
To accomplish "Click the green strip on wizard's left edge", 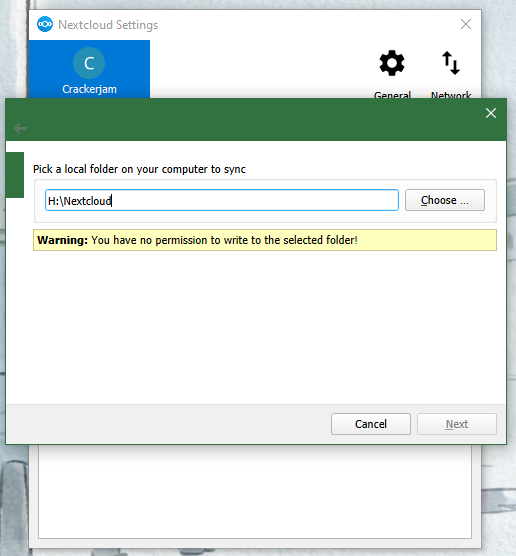I will pos(15,175).
